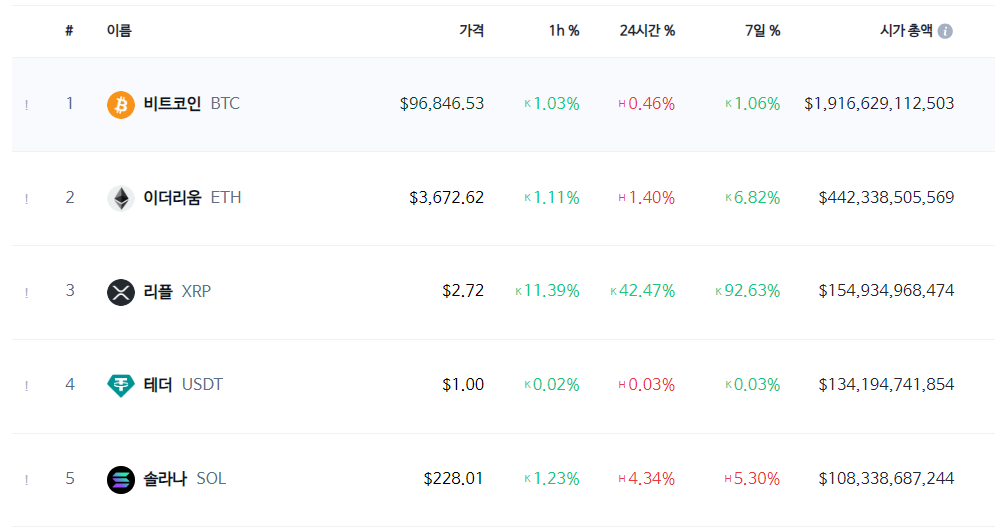Sort by the 1h % column header

pyautogui.click(x=564, y=30)
